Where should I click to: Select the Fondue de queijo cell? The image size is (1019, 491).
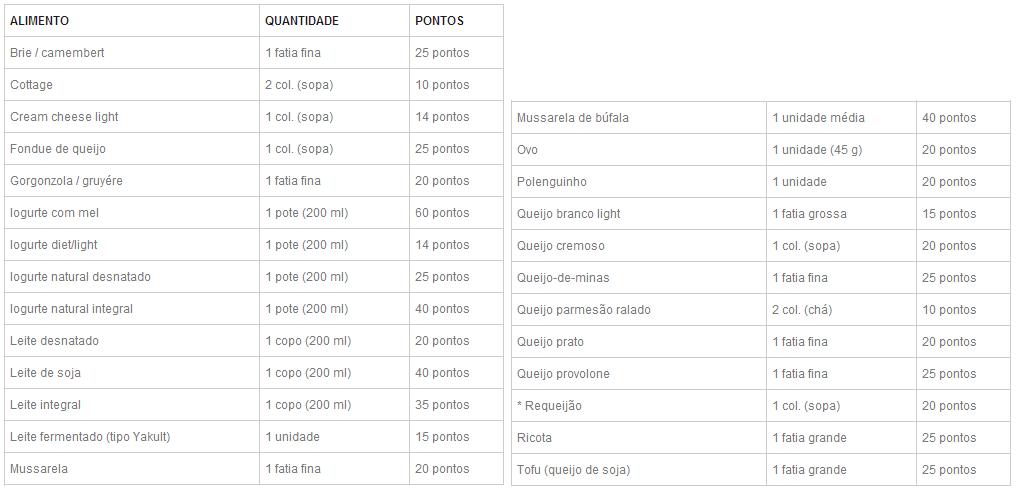pyautogui.click(x=58, y=149)
